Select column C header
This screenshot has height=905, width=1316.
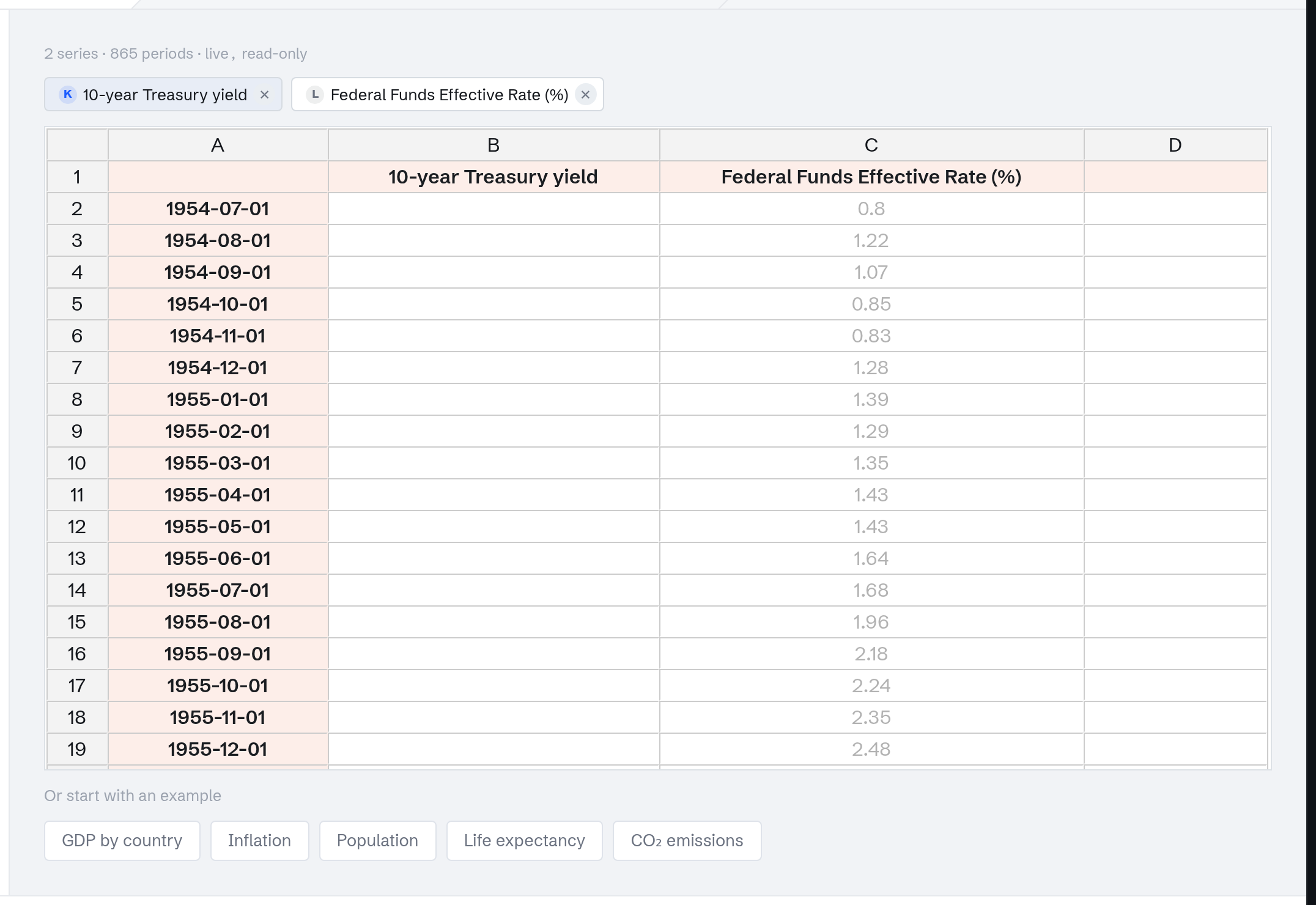pos(871,145)
